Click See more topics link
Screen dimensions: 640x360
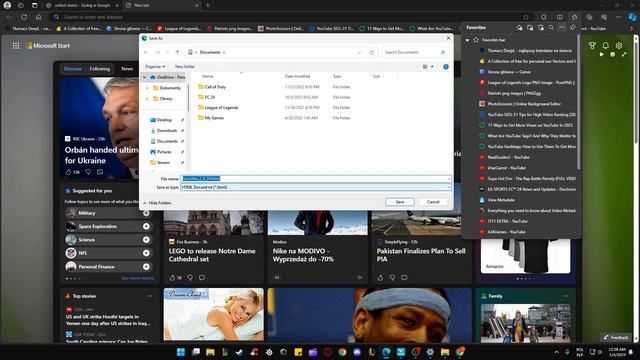coord(138,278)
